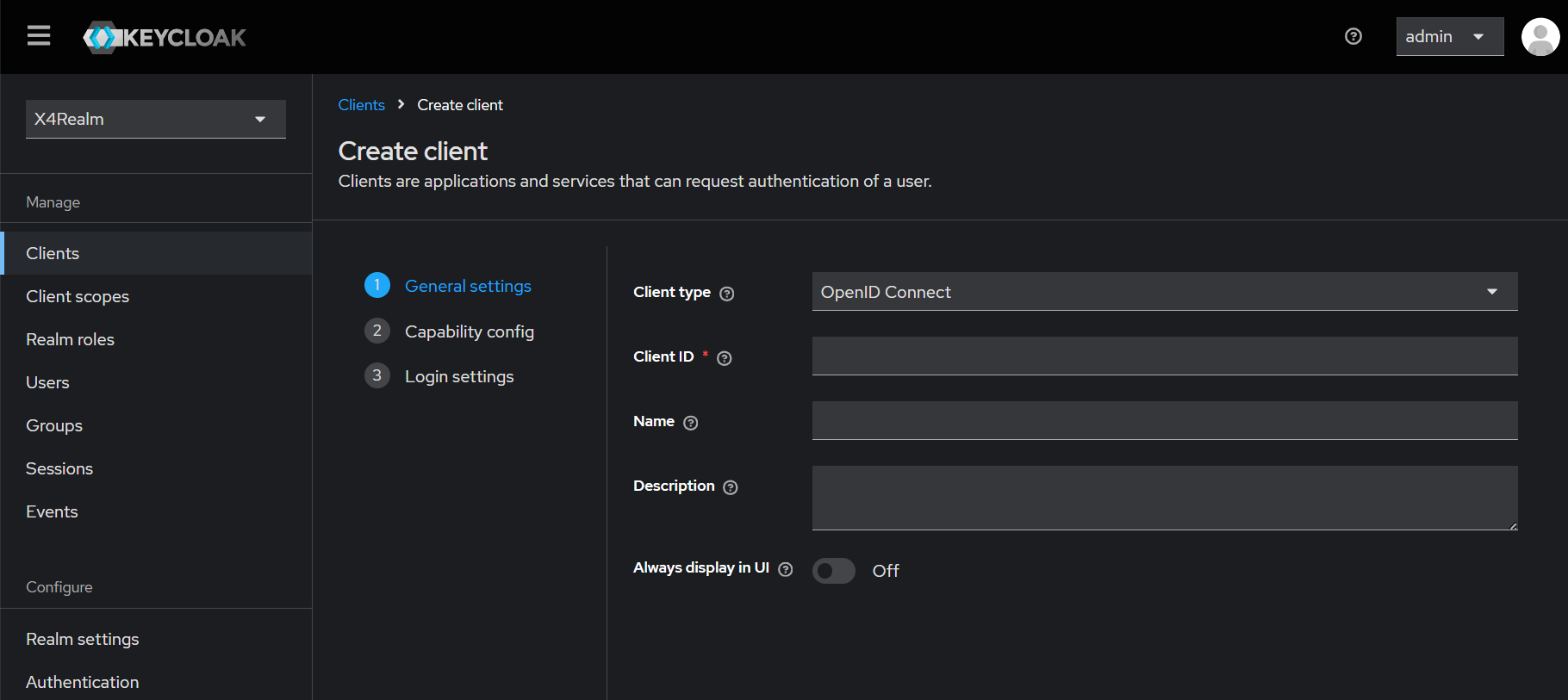Image resolution: width=1568 pixels, height=700 pixels.
Task: Click the user avatar icon
Action: click(x=1540, y=37)
